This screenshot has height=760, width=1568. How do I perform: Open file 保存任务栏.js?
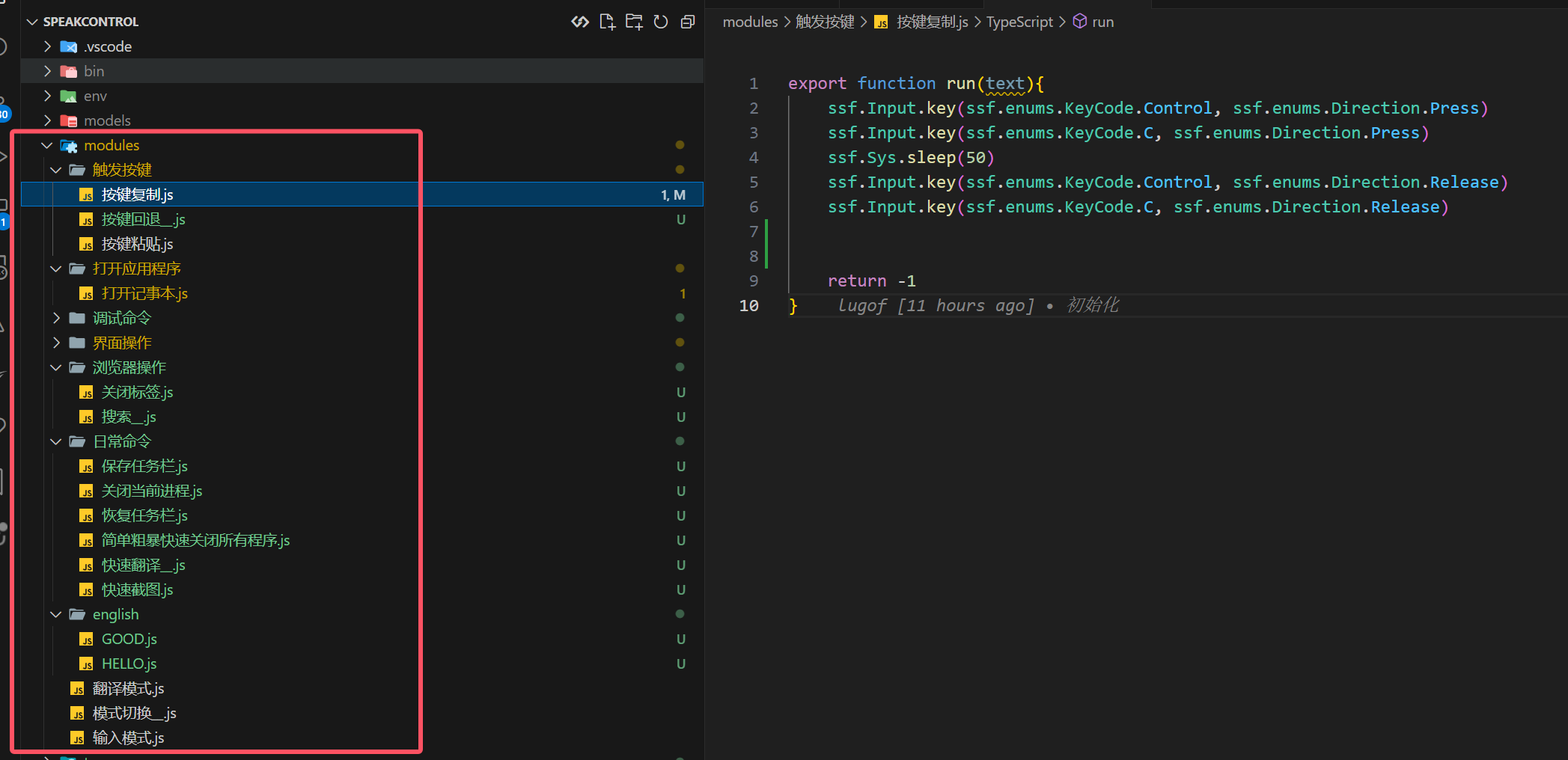pyautogui.click(x=362, y=466)
